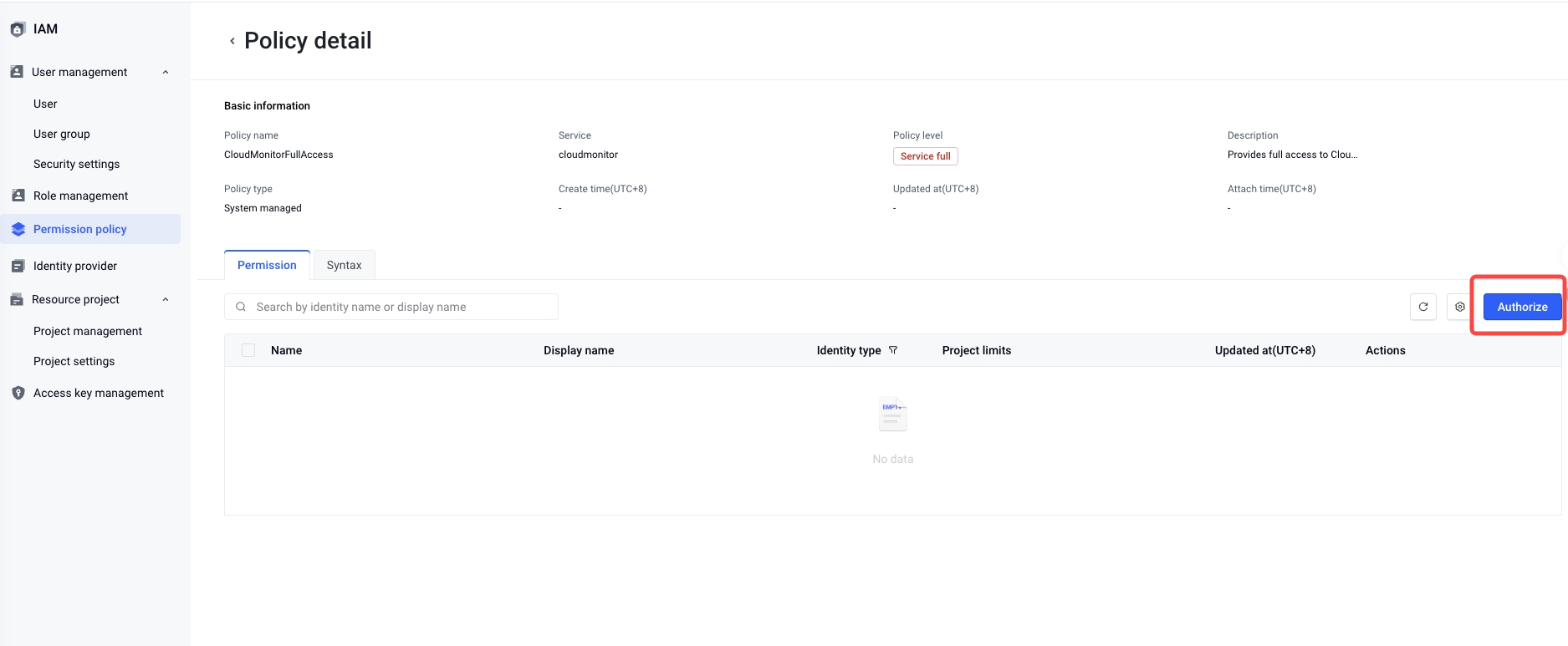
Task: Open Security settings in the sidebar
Action: (76, 164)
